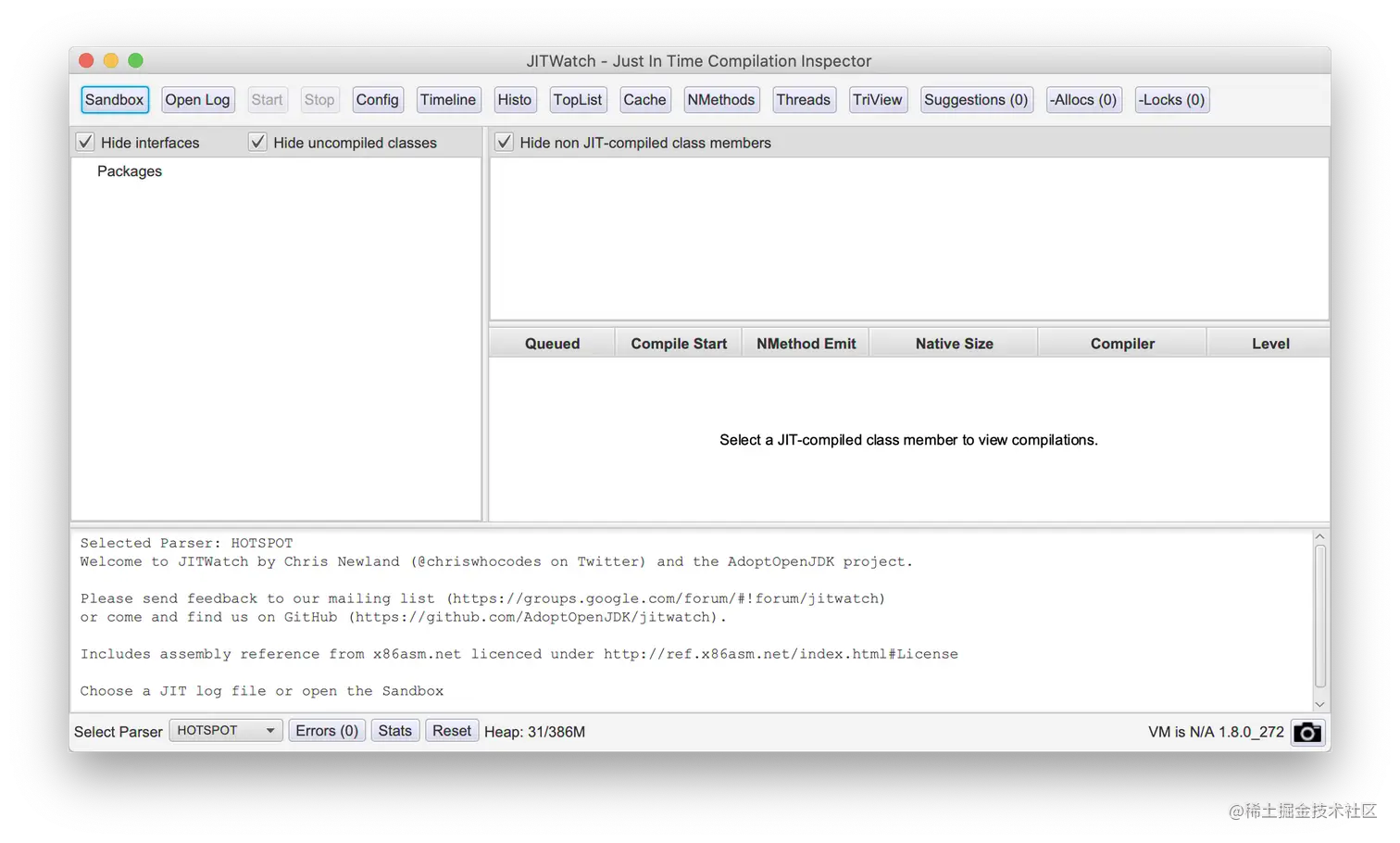Open the -Locks (0) report
Screen dimensions: 1400x843
coord(1172,100)
